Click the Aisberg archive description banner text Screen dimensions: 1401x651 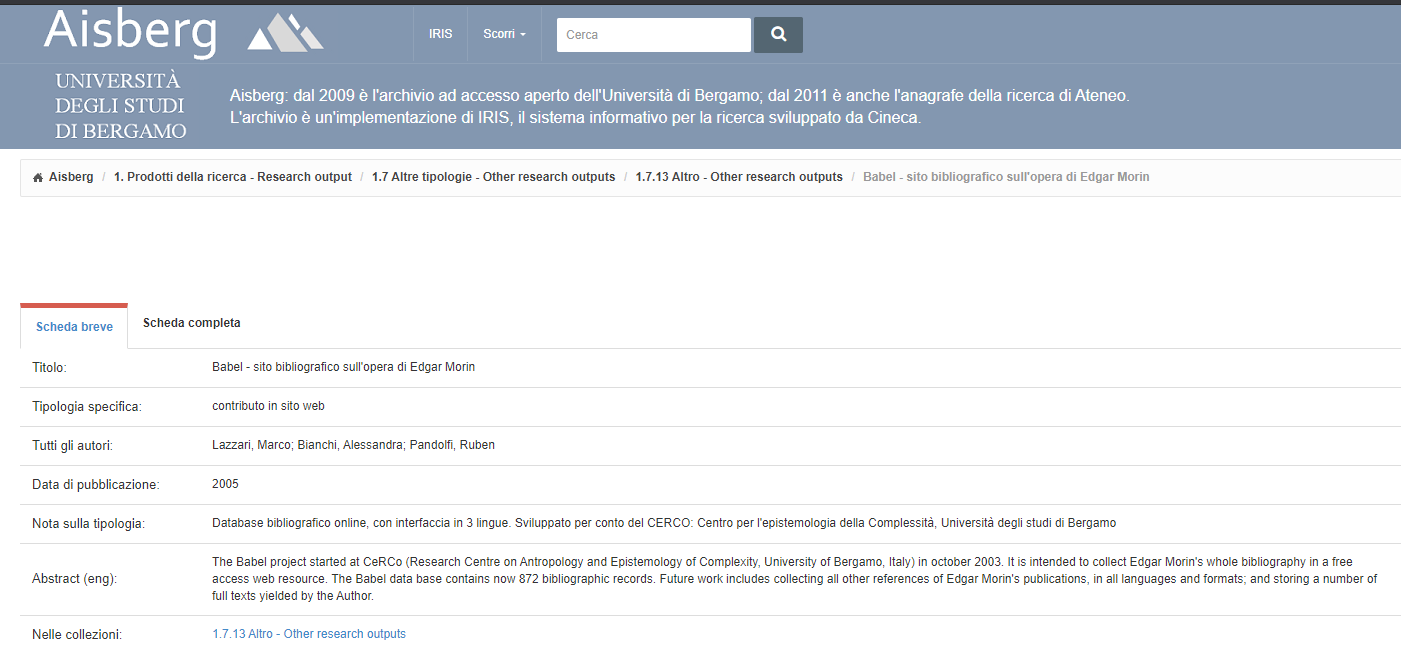pyautogui.click(x=679, y=106)
